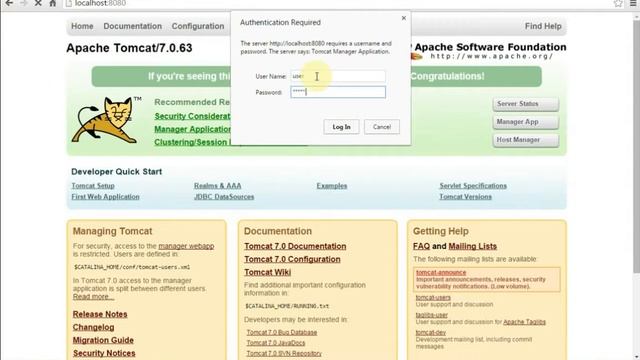Open Realms & AAA link
Screen dimensions: 640x360
point(218,186)
